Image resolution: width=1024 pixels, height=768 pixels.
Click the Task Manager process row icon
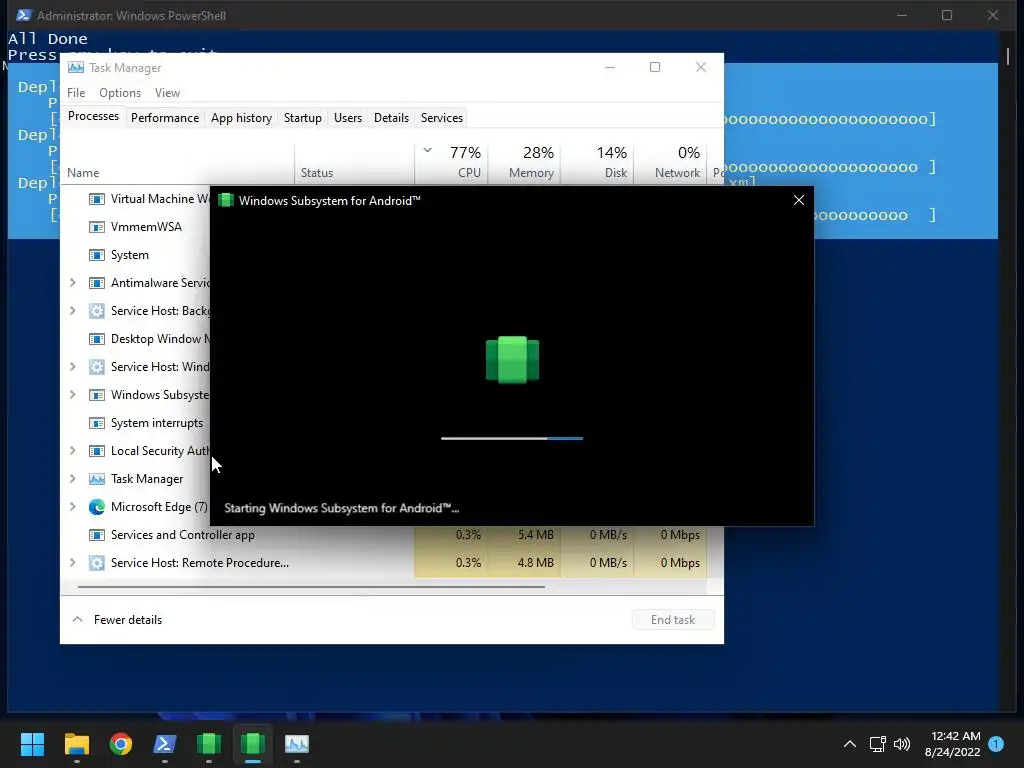click(x=97, y=479)
